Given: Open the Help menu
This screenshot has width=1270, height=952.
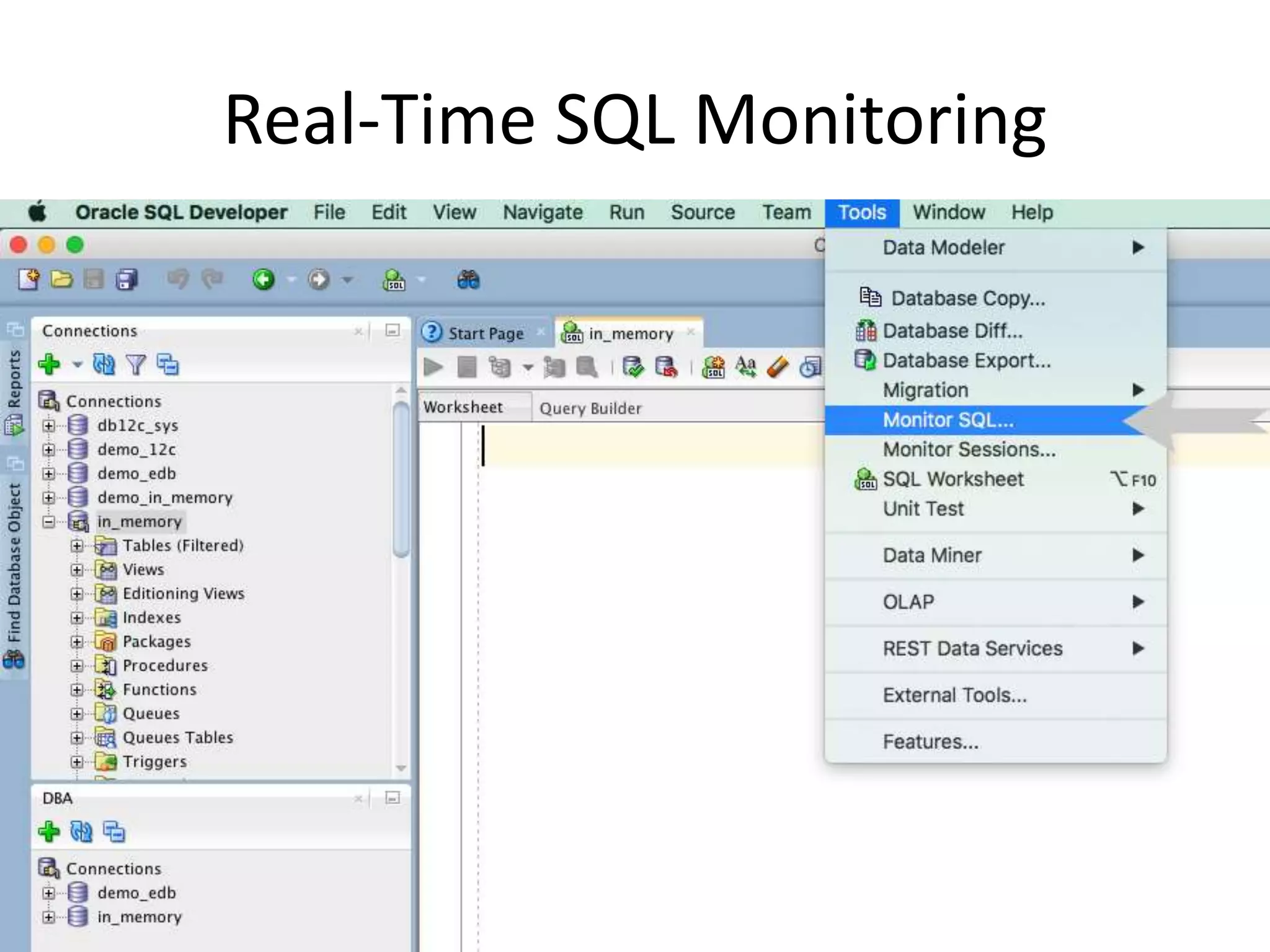Looking at the screenshot, I should point(1032,213).
